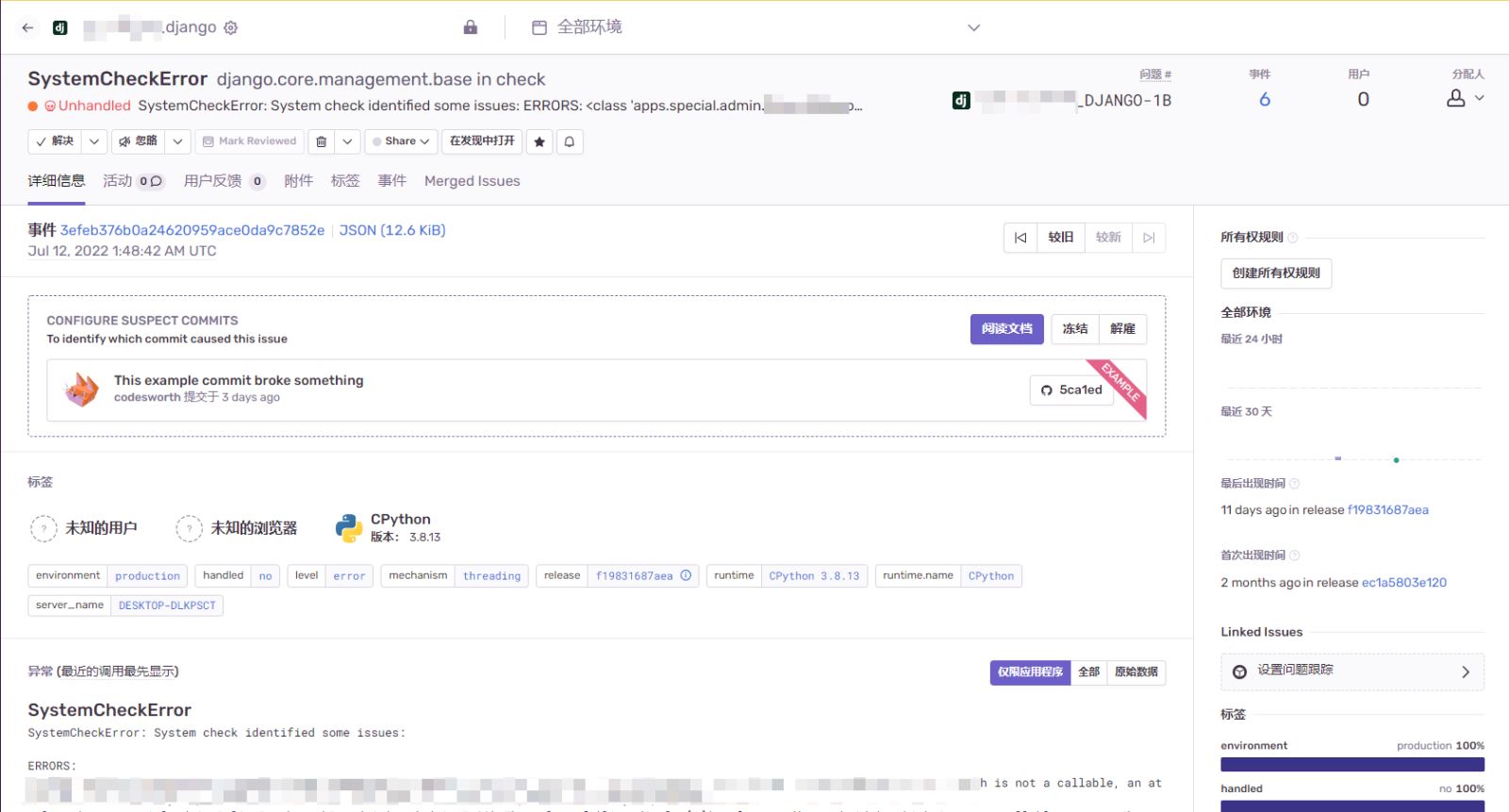Open the JSON (12.6 KiB) link
This screenshot has height=812, width=1509.
pyautogui.click(x=392, y=230)
